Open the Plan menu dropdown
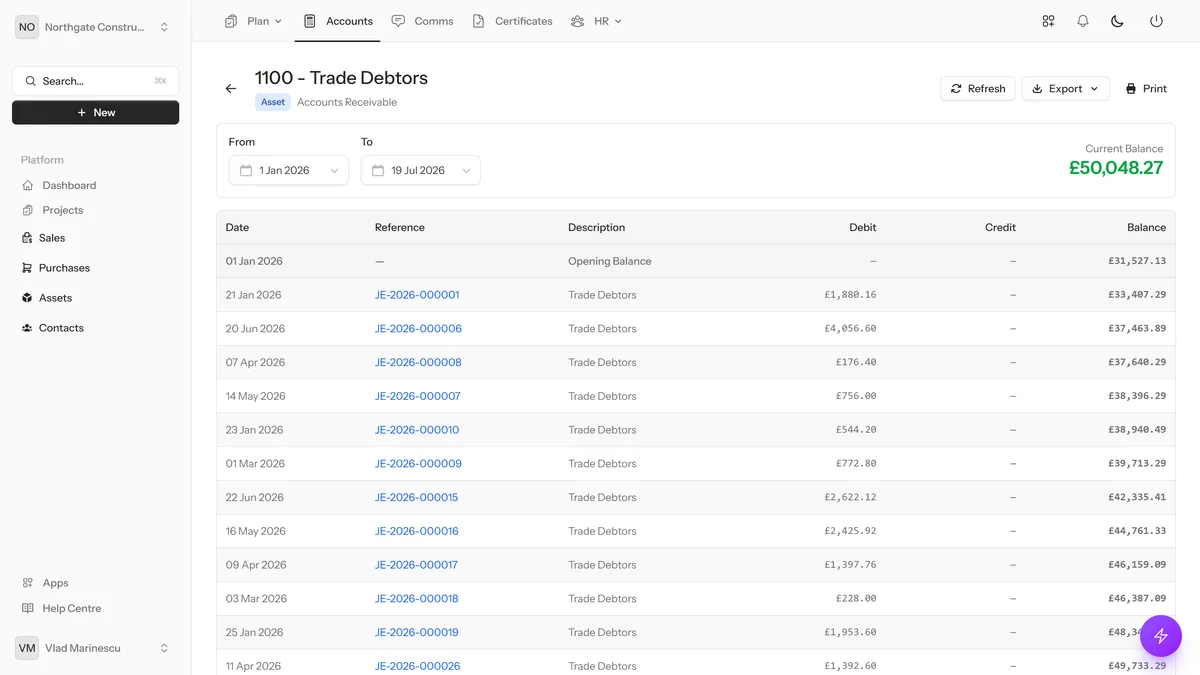The height and width of the screenshot is (675, 1200). pyautogui.click(x=253, y=21)
